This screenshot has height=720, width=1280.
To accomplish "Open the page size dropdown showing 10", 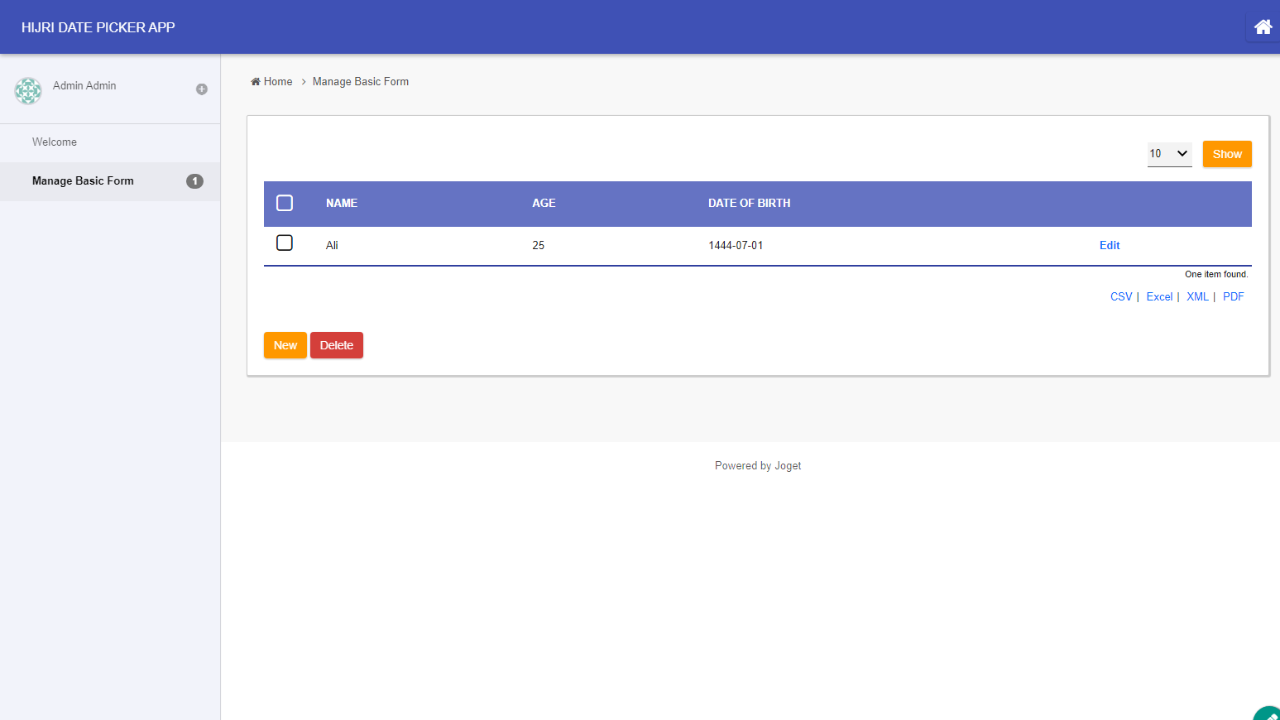I will pyautogui.click(x=1169, y=154).
